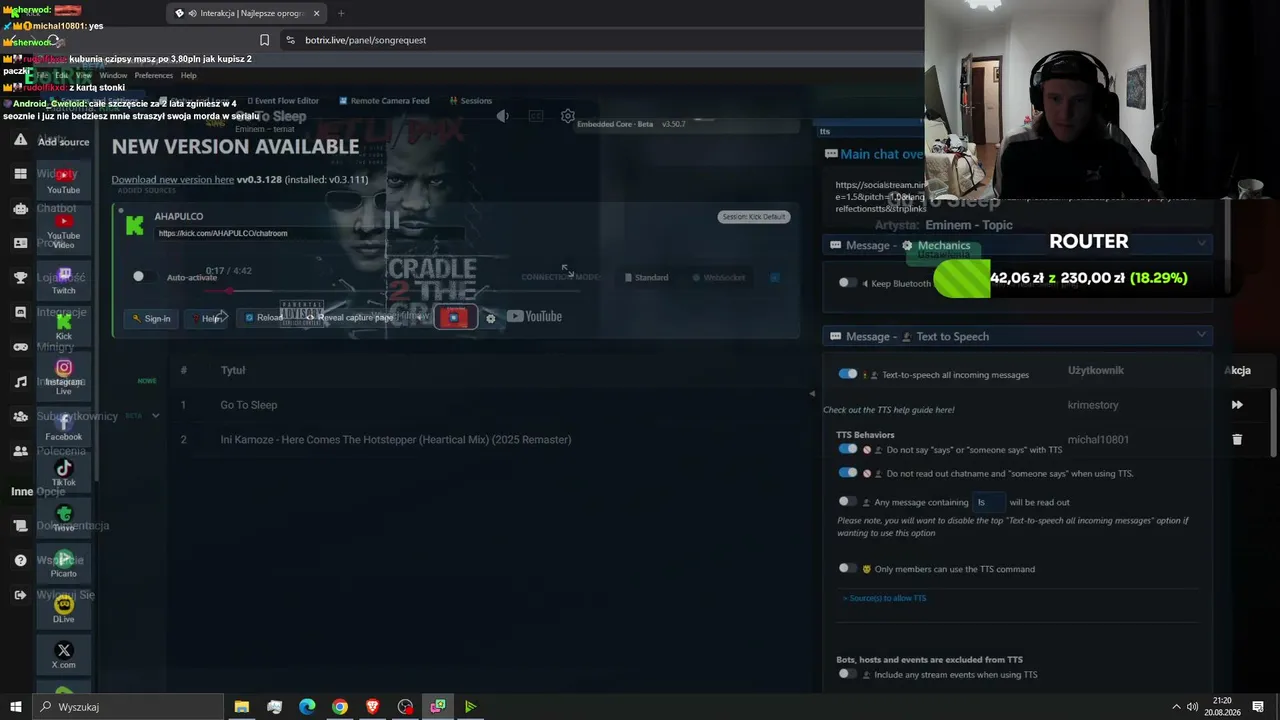Viewport: 1280px width, 720px height.
Task: Mute the song player volume icon
Action: pyautogui.click(x=503, y=116)
